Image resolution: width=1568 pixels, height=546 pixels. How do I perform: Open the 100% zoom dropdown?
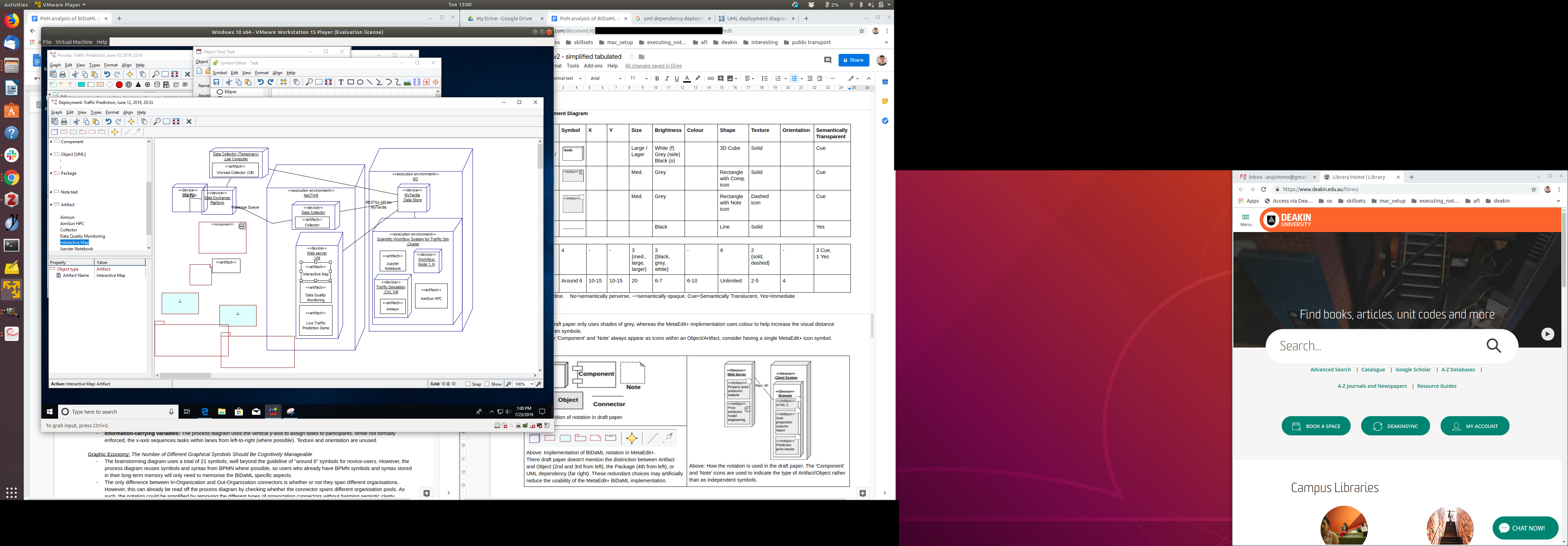(x=531, y=384)
